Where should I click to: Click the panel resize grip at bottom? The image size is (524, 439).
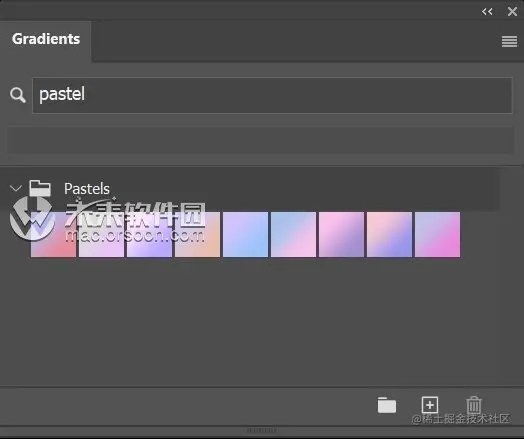click(262, 430)
